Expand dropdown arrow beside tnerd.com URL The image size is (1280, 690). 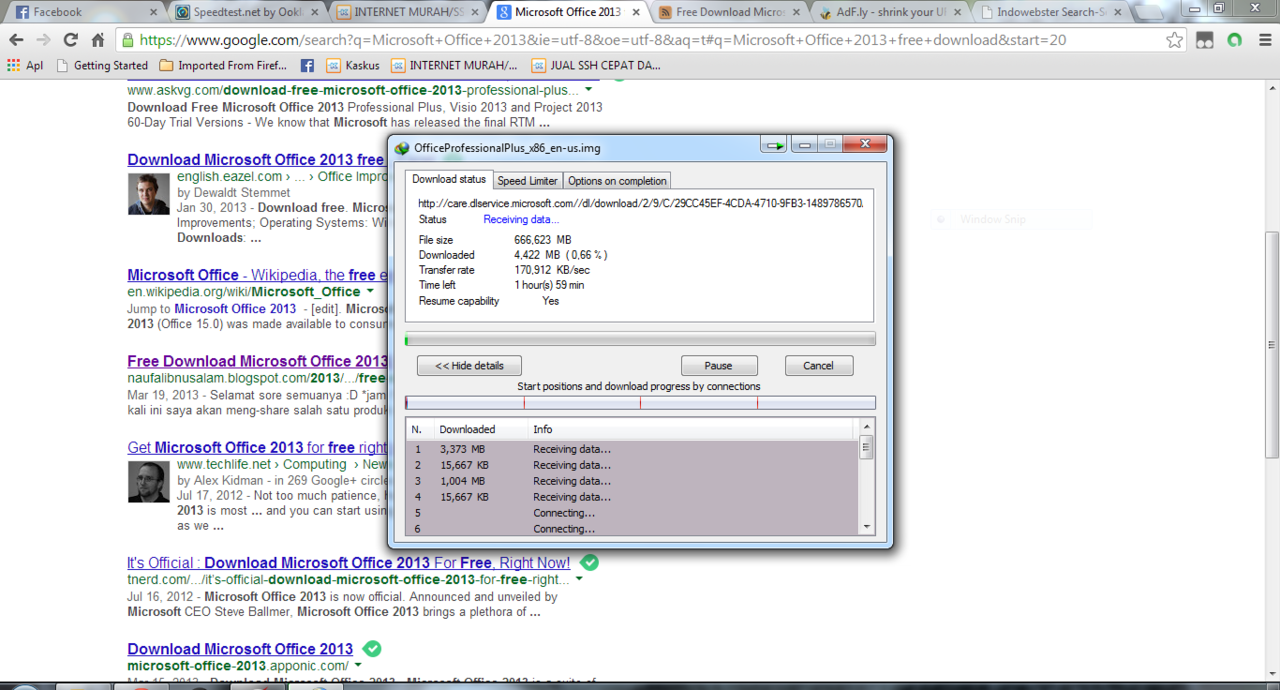(x=579, y=579)
